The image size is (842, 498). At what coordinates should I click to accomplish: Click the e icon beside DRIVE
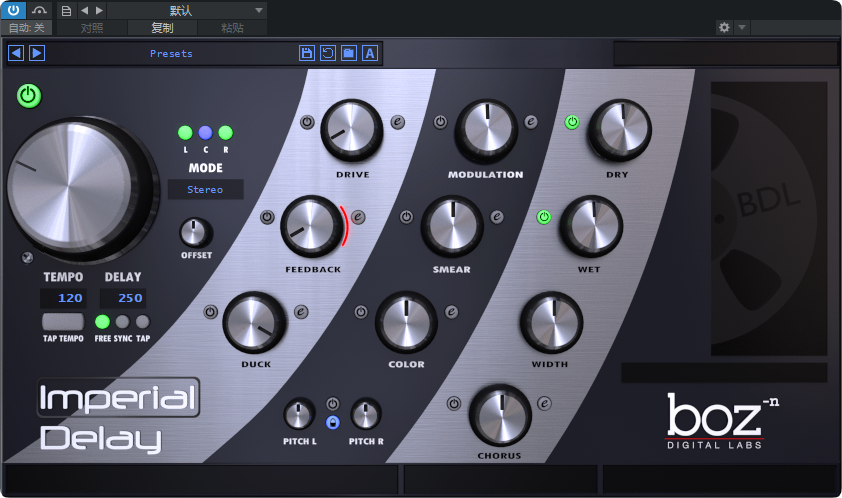tap(397, 122)
